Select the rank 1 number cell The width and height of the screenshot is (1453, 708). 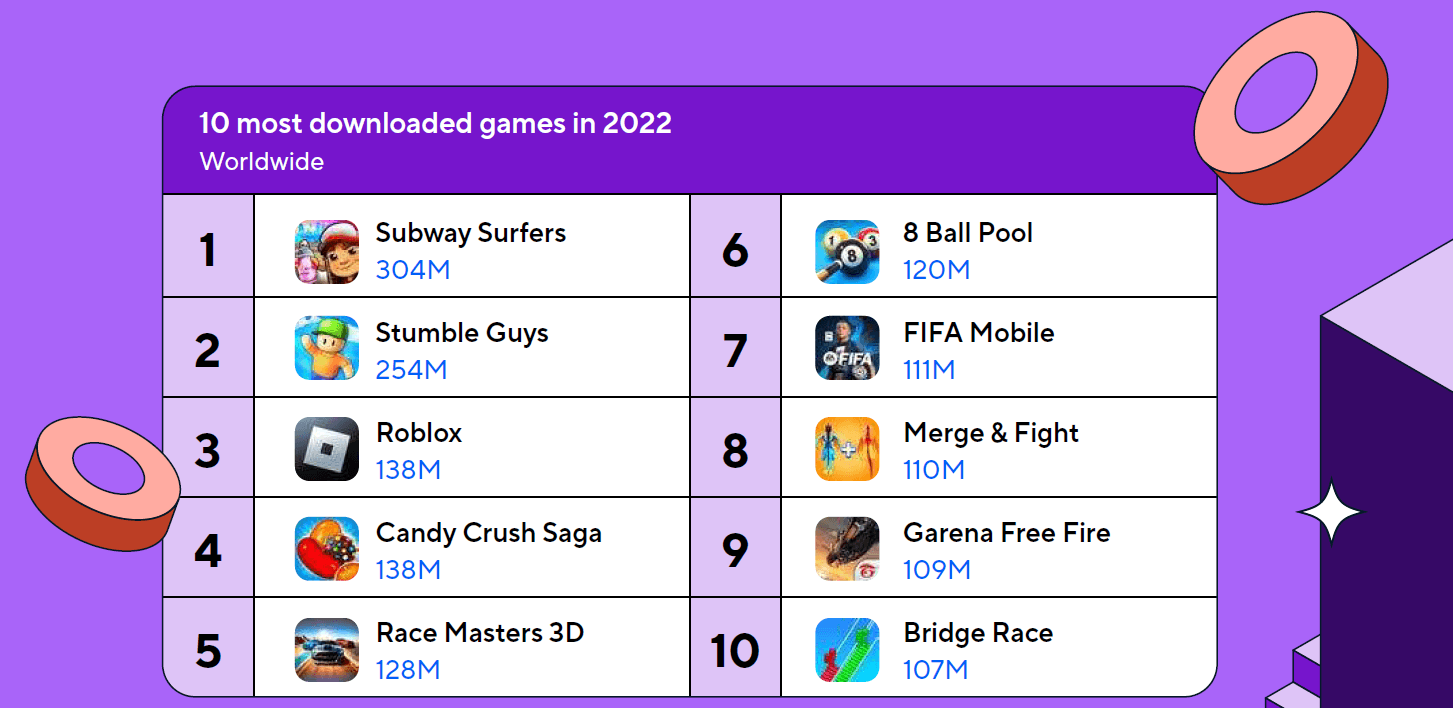pos(208,246)
